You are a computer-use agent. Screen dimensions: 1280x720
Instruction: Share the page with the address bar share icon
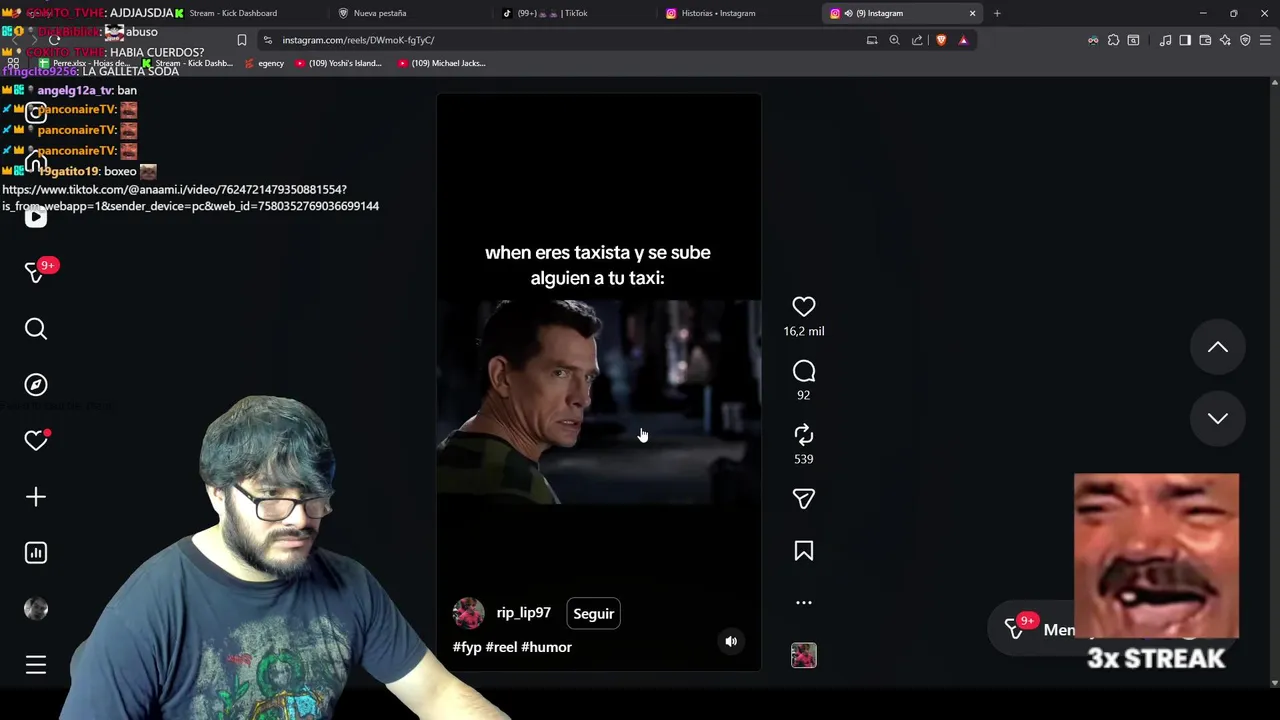(917, 40)
